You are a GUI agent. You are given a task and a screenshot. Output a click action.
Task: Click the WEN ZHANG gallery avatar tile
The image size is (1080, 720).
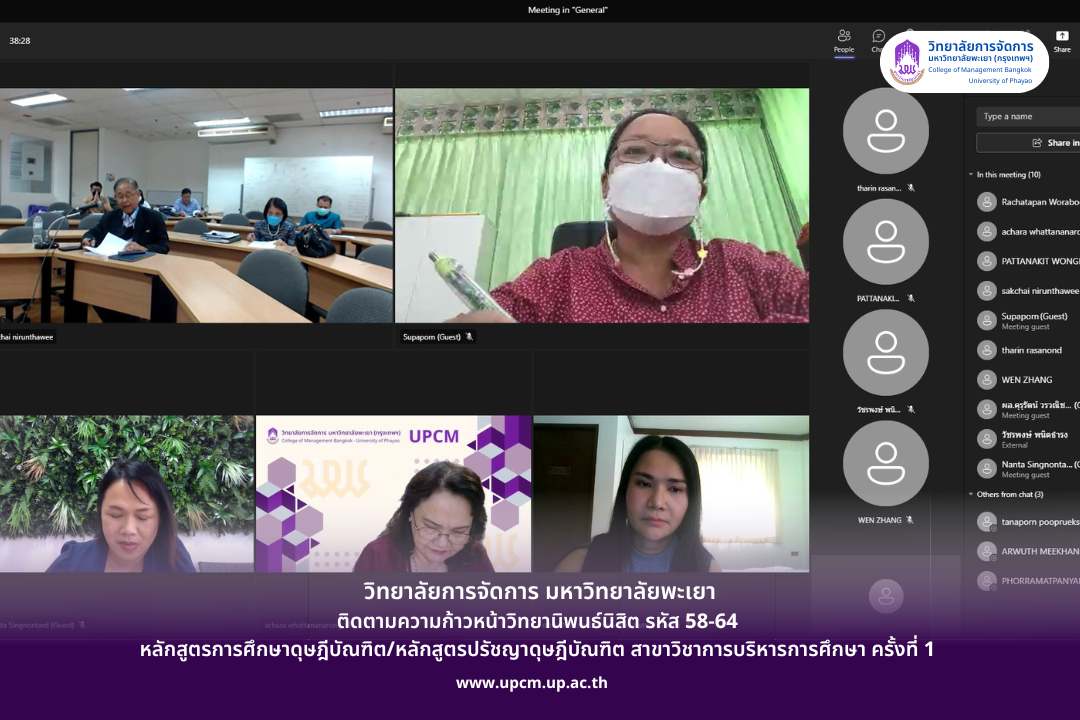pyautogui.click(x=886, y=464)
